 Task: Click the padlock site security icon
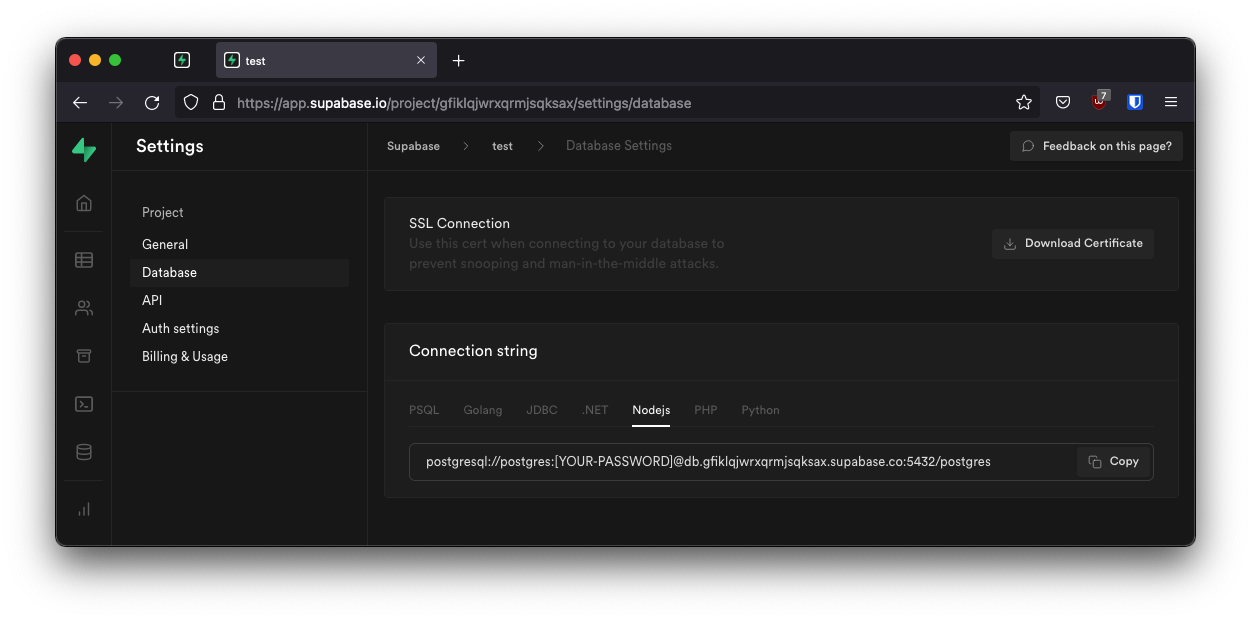coord(219,103)
